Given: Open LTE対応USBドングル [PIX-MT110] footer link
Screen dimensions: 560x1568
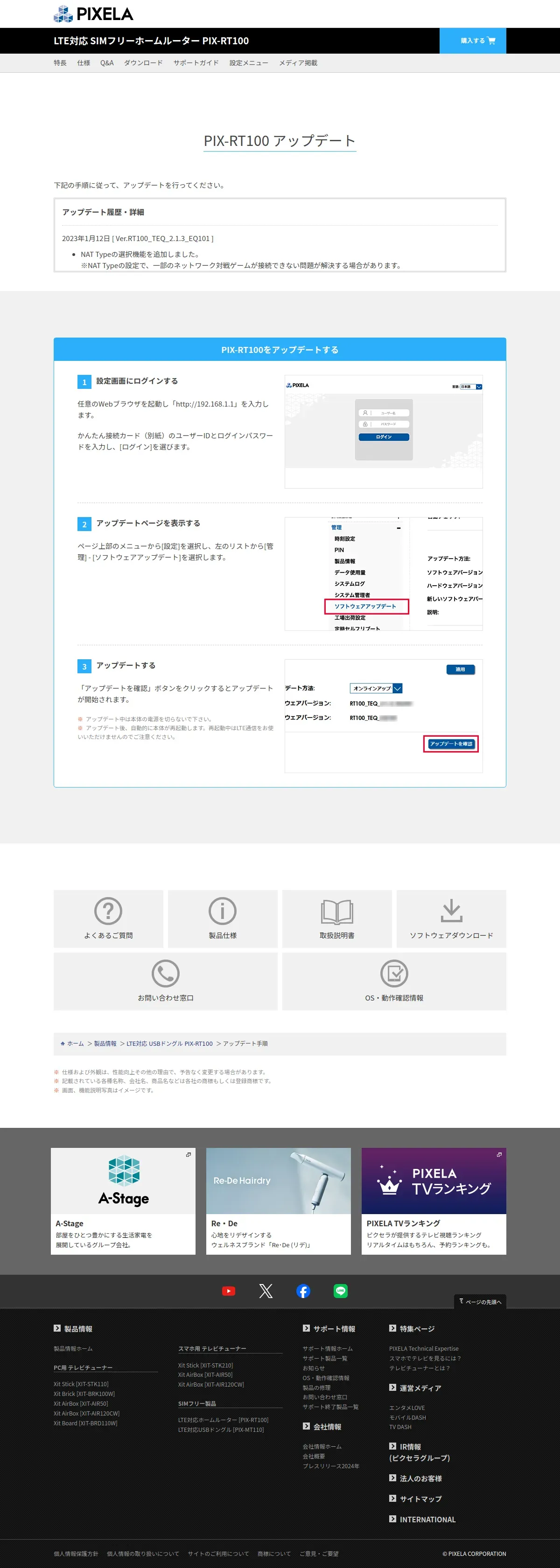Looking at the screenshot, I should pos(221,1430).
